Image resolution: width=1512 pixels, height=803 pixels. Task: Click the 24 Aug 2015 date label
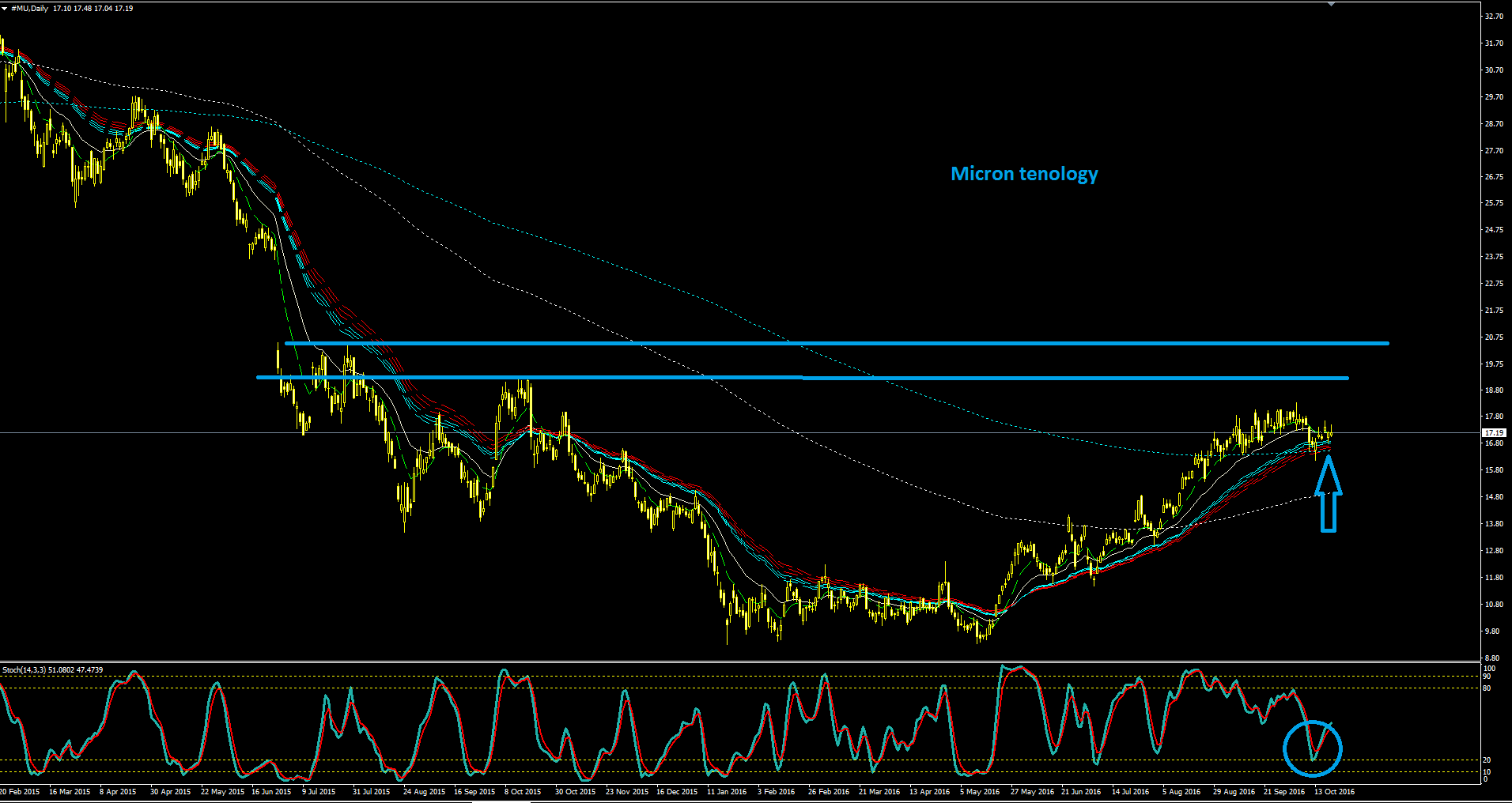[424, 792]
